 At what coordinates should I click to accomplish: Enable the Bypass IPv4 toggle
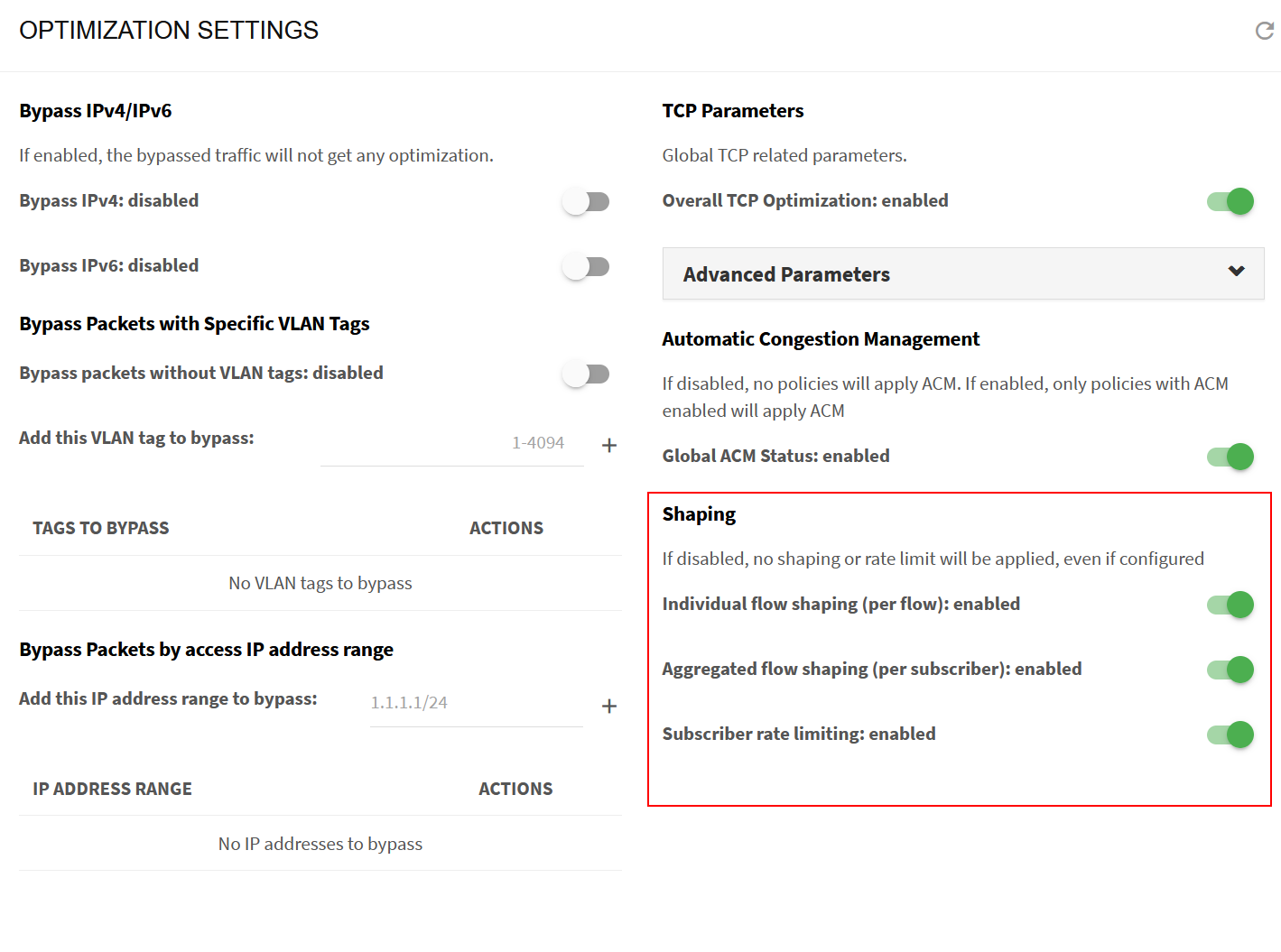click(586, 201)
